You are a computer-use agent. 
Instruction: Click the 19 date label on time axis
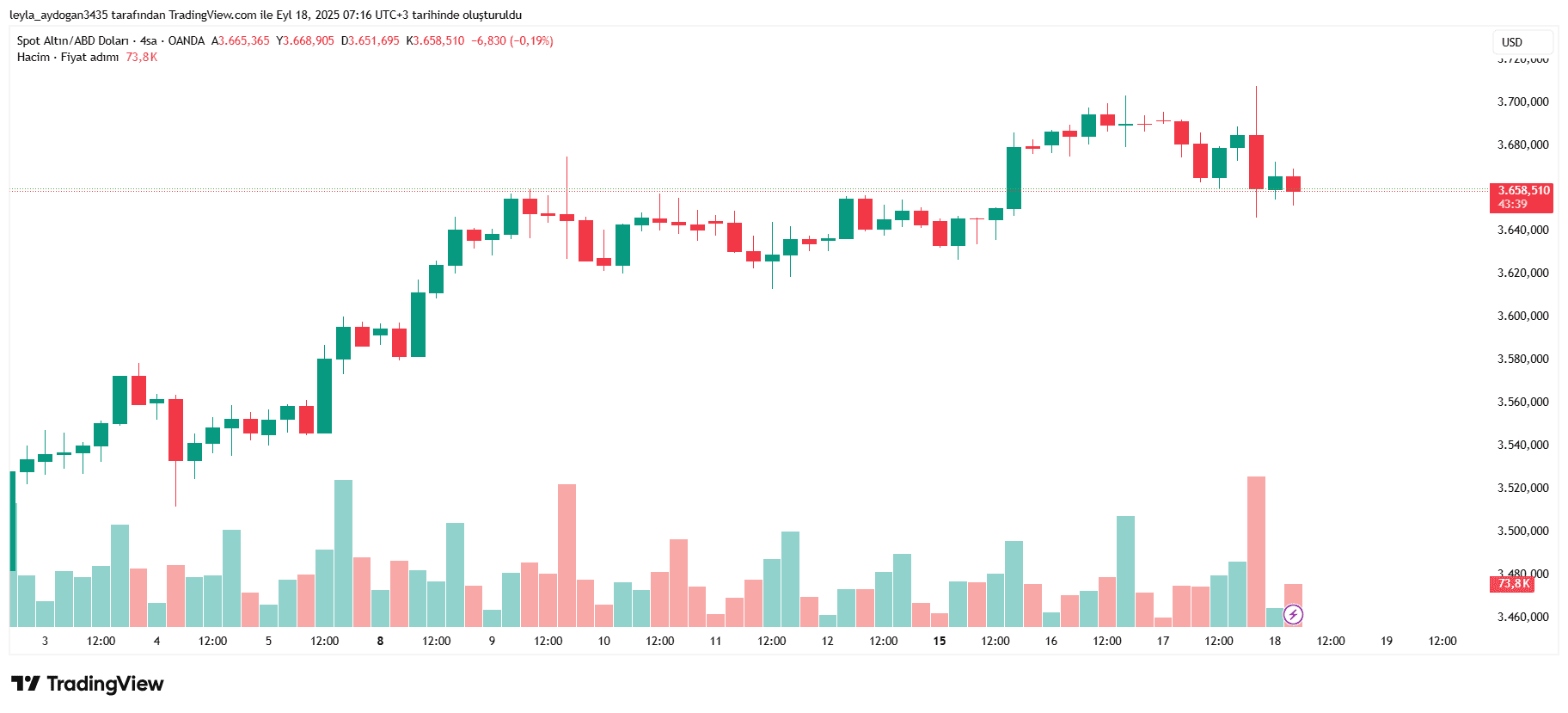click(x=1387, y=641)
